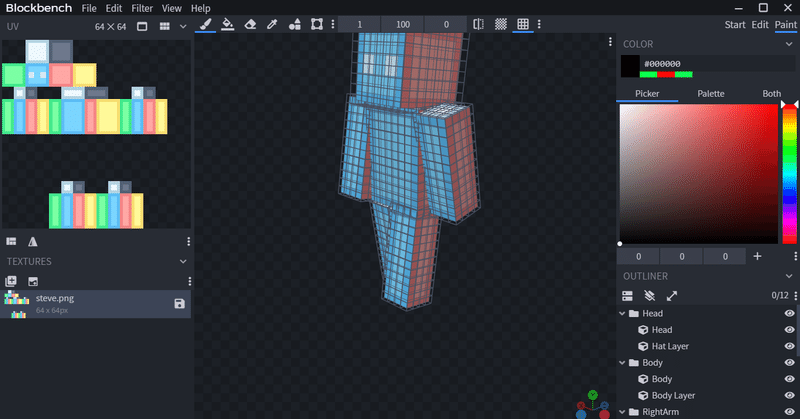Open the viewport options menu
Image resolution: width=800 pixels, height=419 pixels.
(x=610, y=42)
